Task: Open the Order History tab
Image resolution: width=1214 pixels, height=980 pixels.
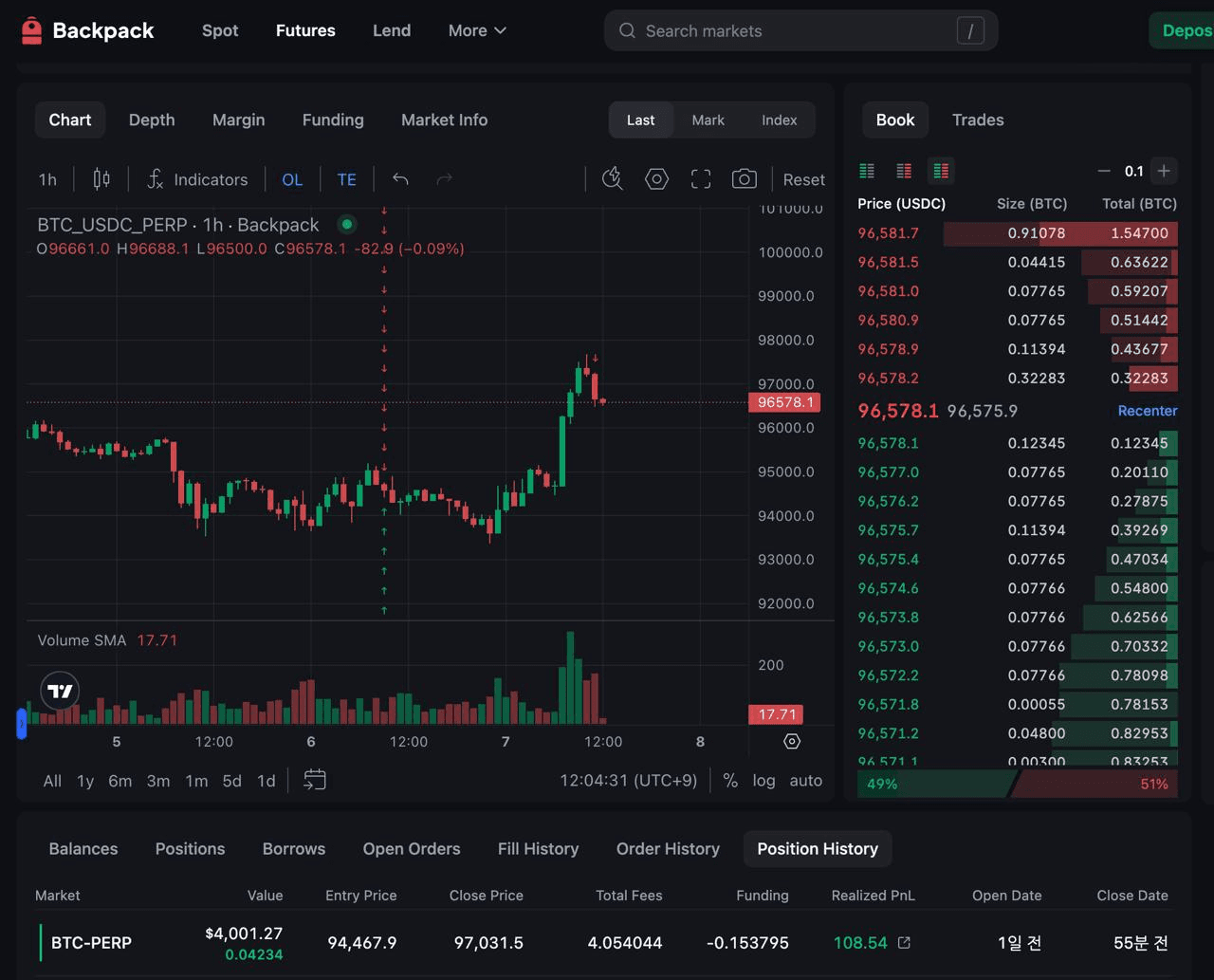Action: click(668, 848)
